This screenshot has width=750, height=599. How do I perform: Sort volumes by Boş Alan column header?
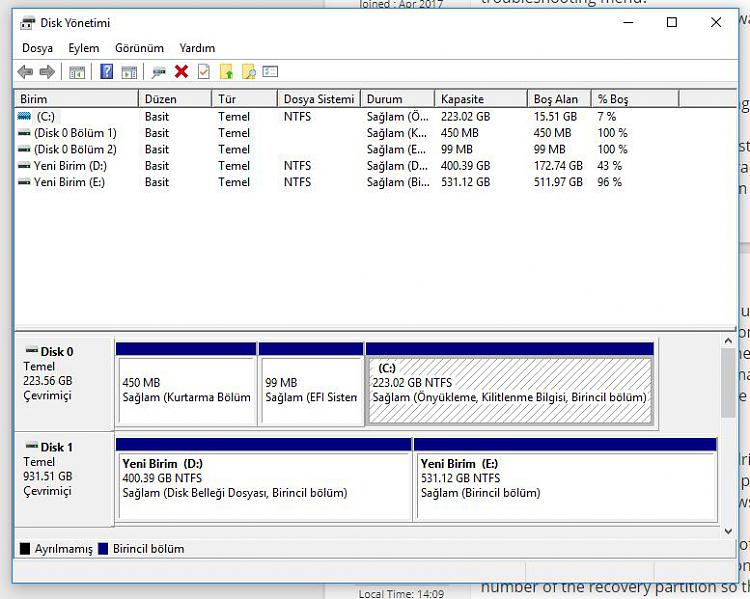[x=557, y=99]
